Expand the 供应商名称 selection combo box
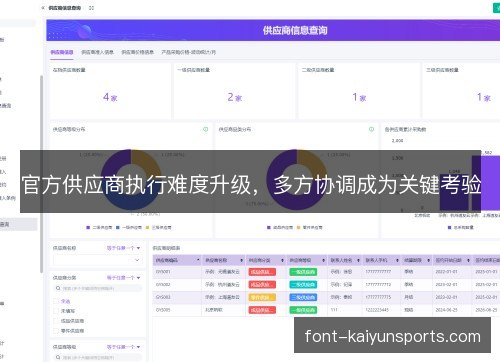500x362 pixels. point(97,260)
